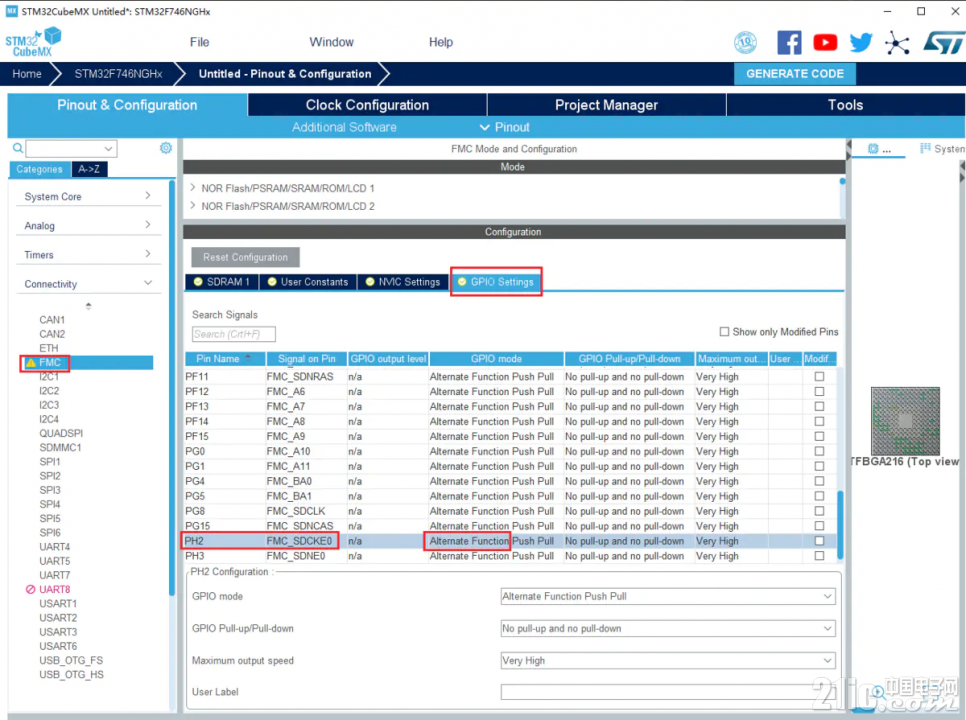Image resolution: width=966 pixels, height=720 pixels.
Task: Click the GENERATE CODE button
Action: tap(795, 74)
